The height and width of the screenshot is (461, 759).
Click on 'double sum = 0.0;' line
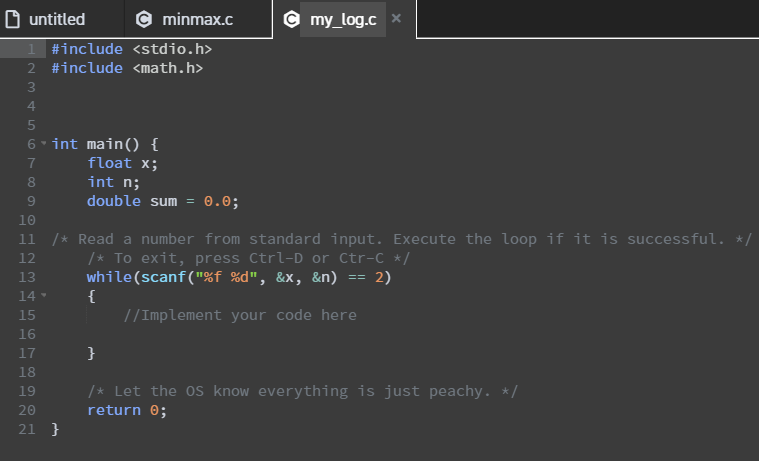point(163,201)
